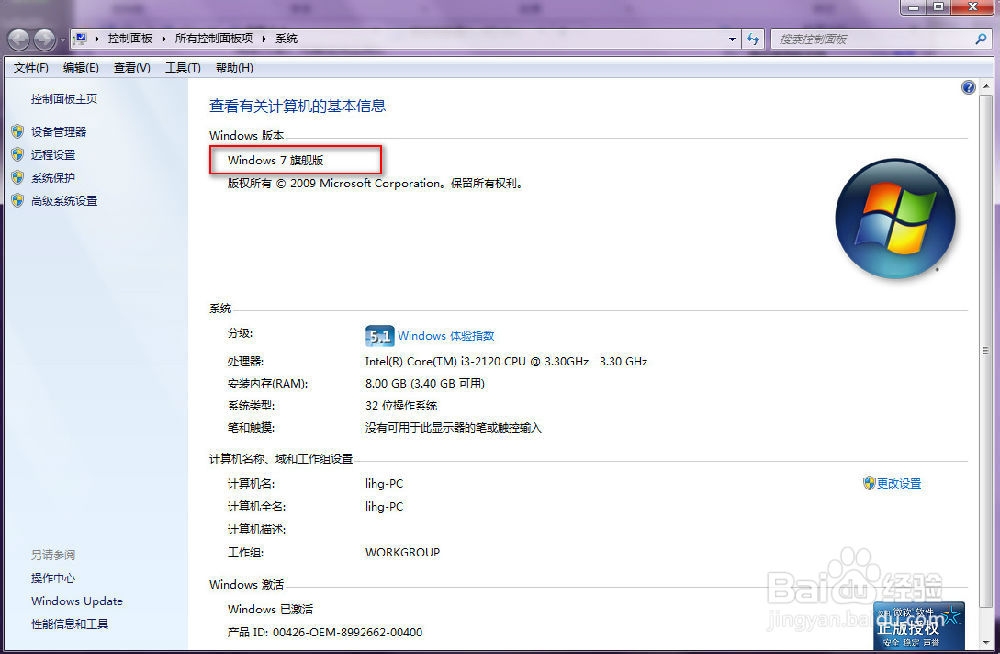Click 控制面板 in the breadcrumb path
Screen dimensions: 1000x654
[130, 38]
